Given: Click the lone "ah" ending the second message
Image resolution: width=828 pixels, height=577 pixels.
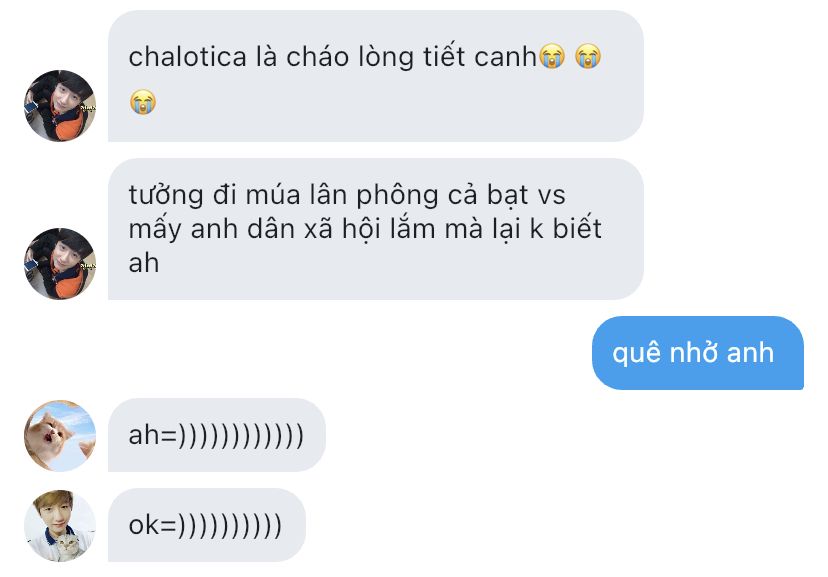Looking at the screenshot, I should point(144,263).
